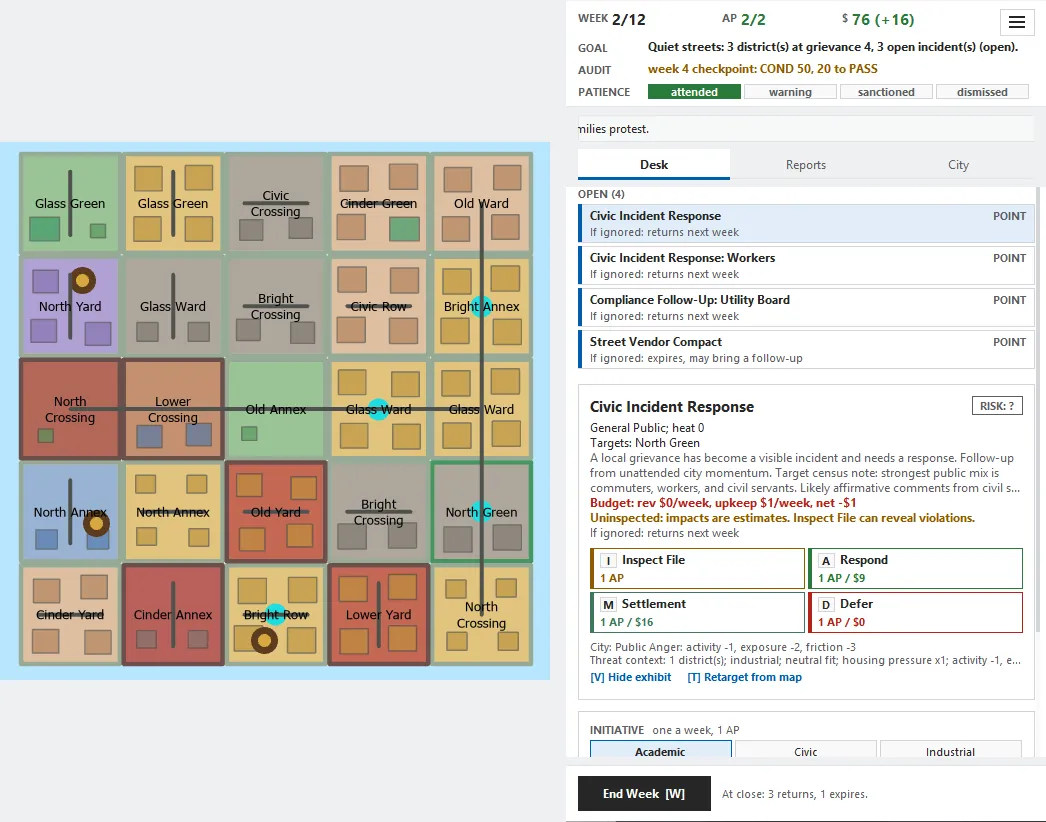Select the cyan dot on Bright Row

[x=276, y=614]
